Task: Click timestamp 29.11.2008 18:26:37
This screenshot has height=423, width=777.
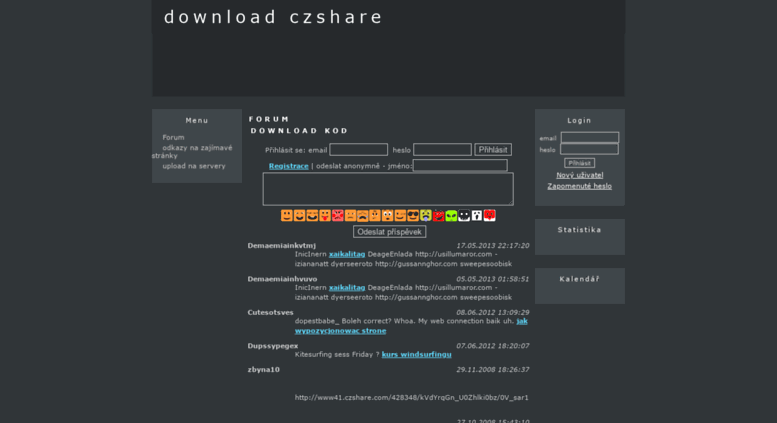Action: 493,370
